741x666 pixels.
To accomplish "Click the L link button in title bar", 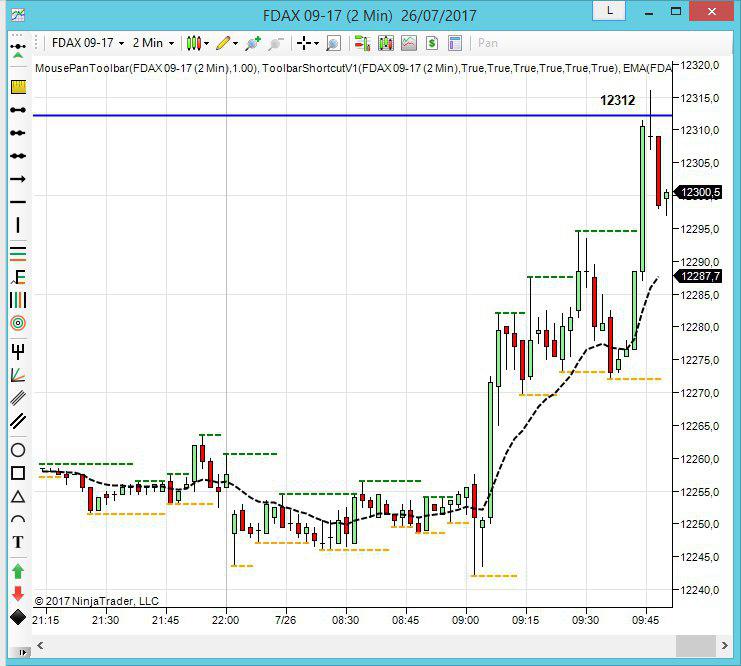I will 609,10.
